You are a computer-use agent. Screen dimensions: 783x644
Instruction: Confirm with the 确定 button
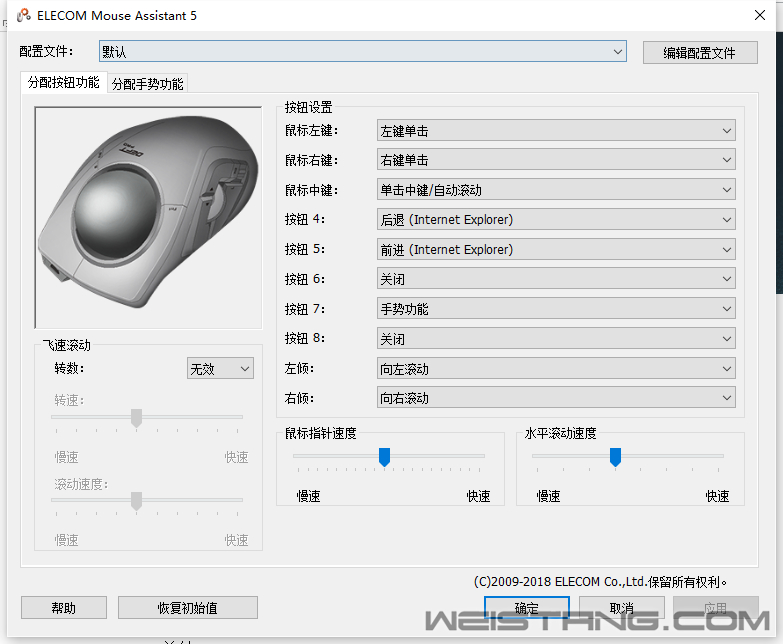pyautogui.click(x=527, y=608)
